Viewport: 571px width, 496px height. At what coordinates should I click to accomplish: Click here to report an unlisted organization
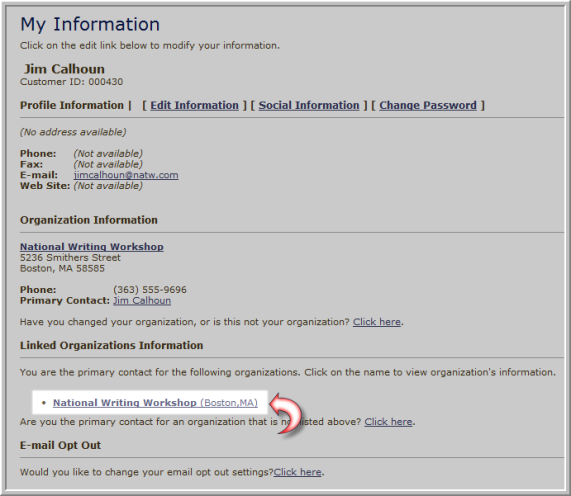389,422
